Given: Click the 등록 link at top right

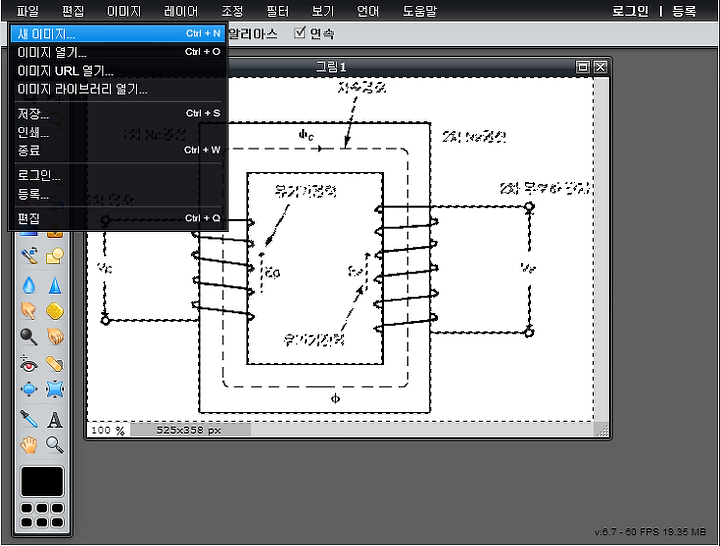Looking at the screenshot, I should 684,11.
